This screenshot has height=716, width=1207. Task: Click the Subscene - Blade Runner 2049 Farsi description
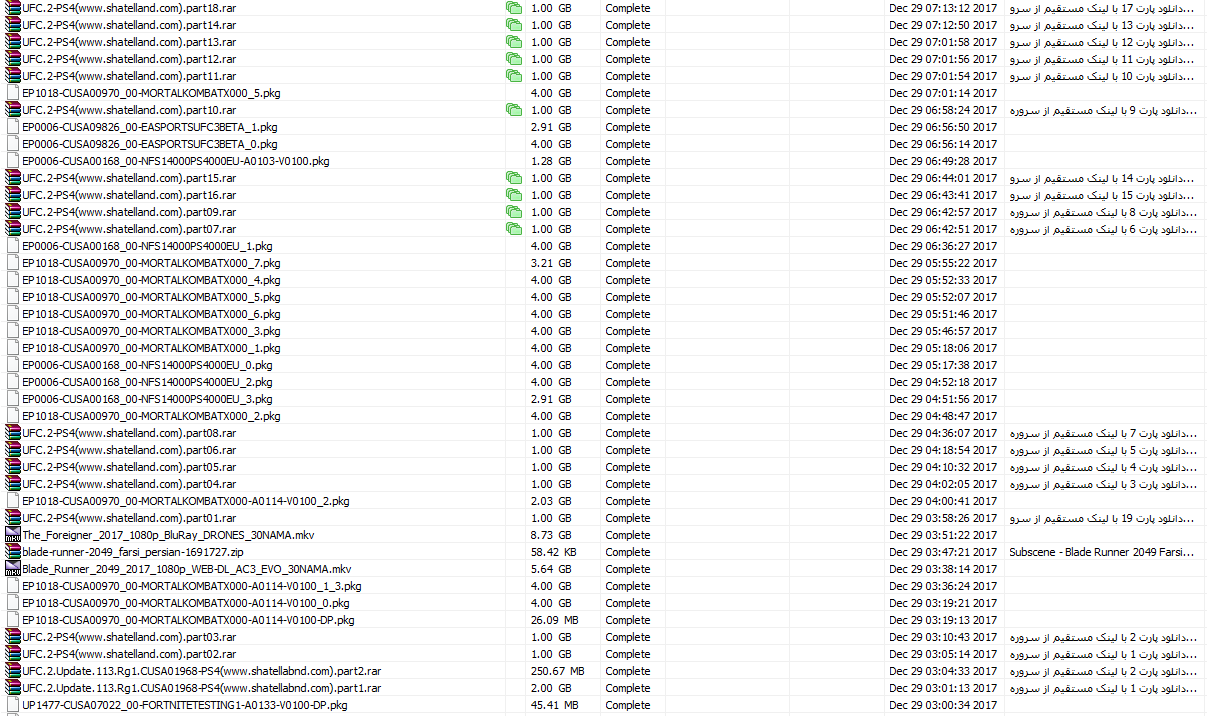pos(1103,552)
